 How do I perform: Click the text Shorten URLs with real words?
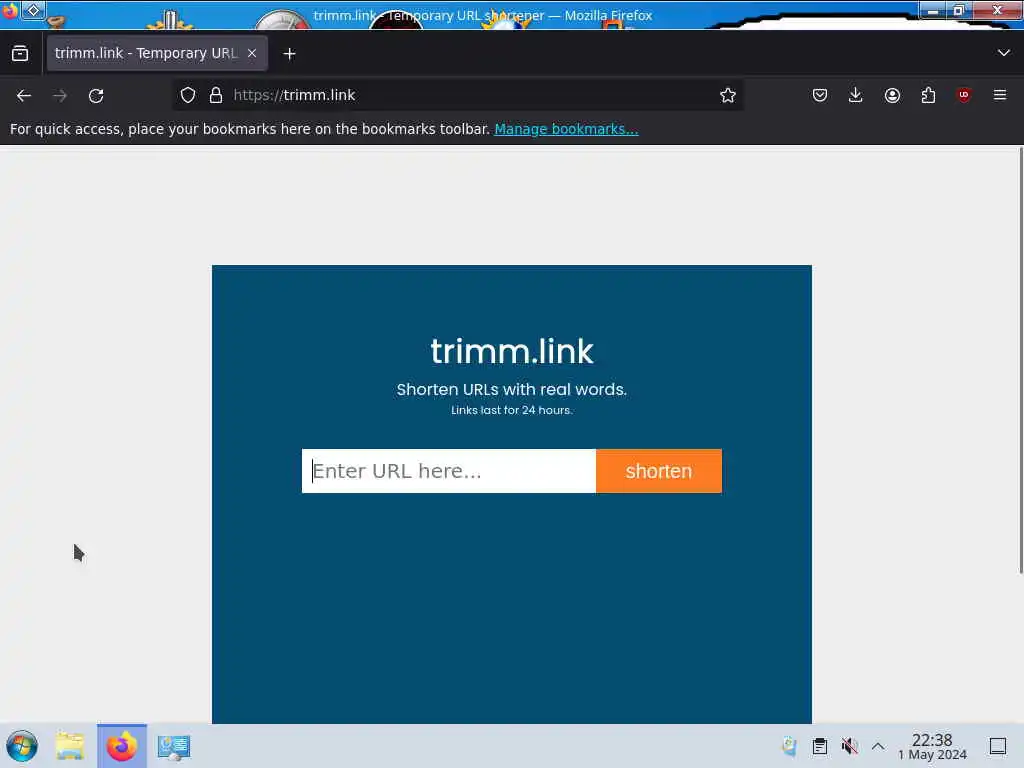tap(512, 389)
